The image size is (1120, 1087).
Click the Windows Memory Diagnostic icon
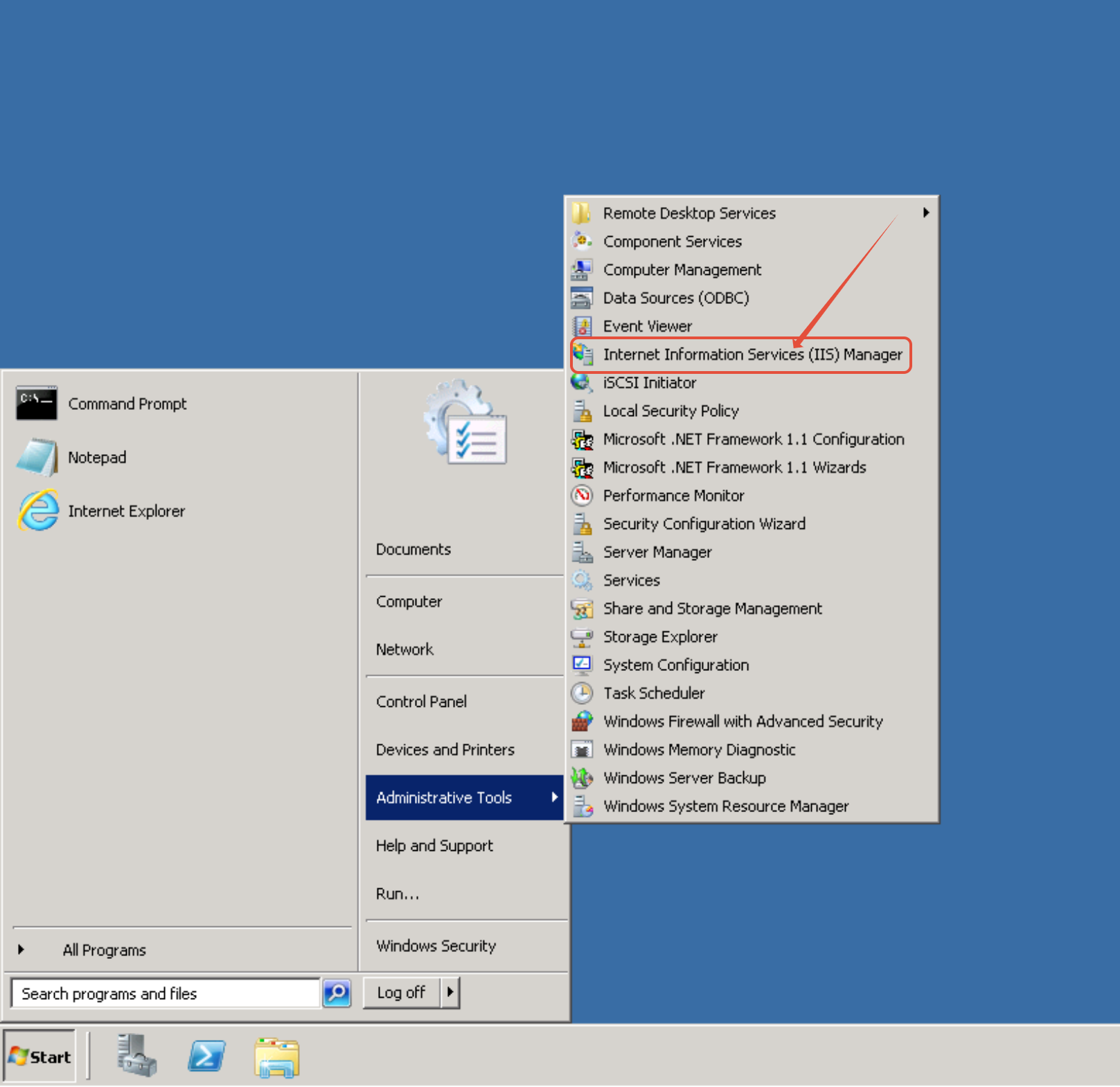tap(582, 750)
